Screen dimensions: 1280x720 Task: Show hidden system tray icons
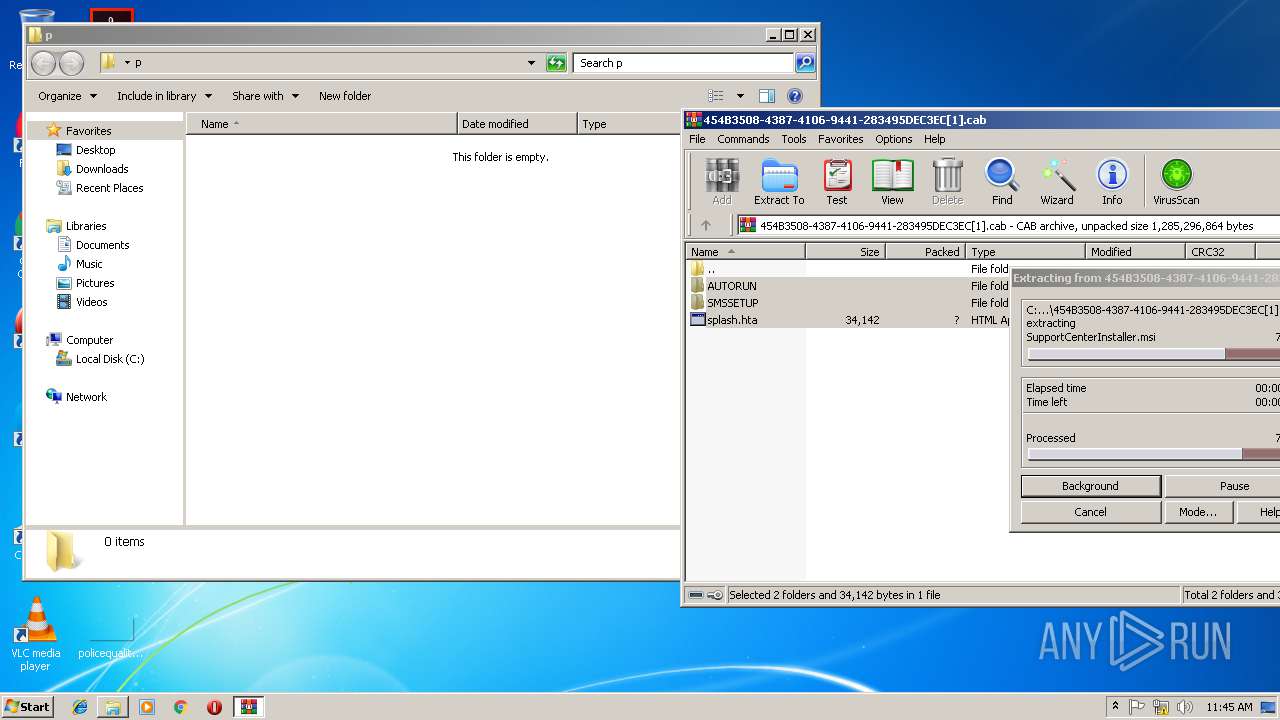point(1115,707)
